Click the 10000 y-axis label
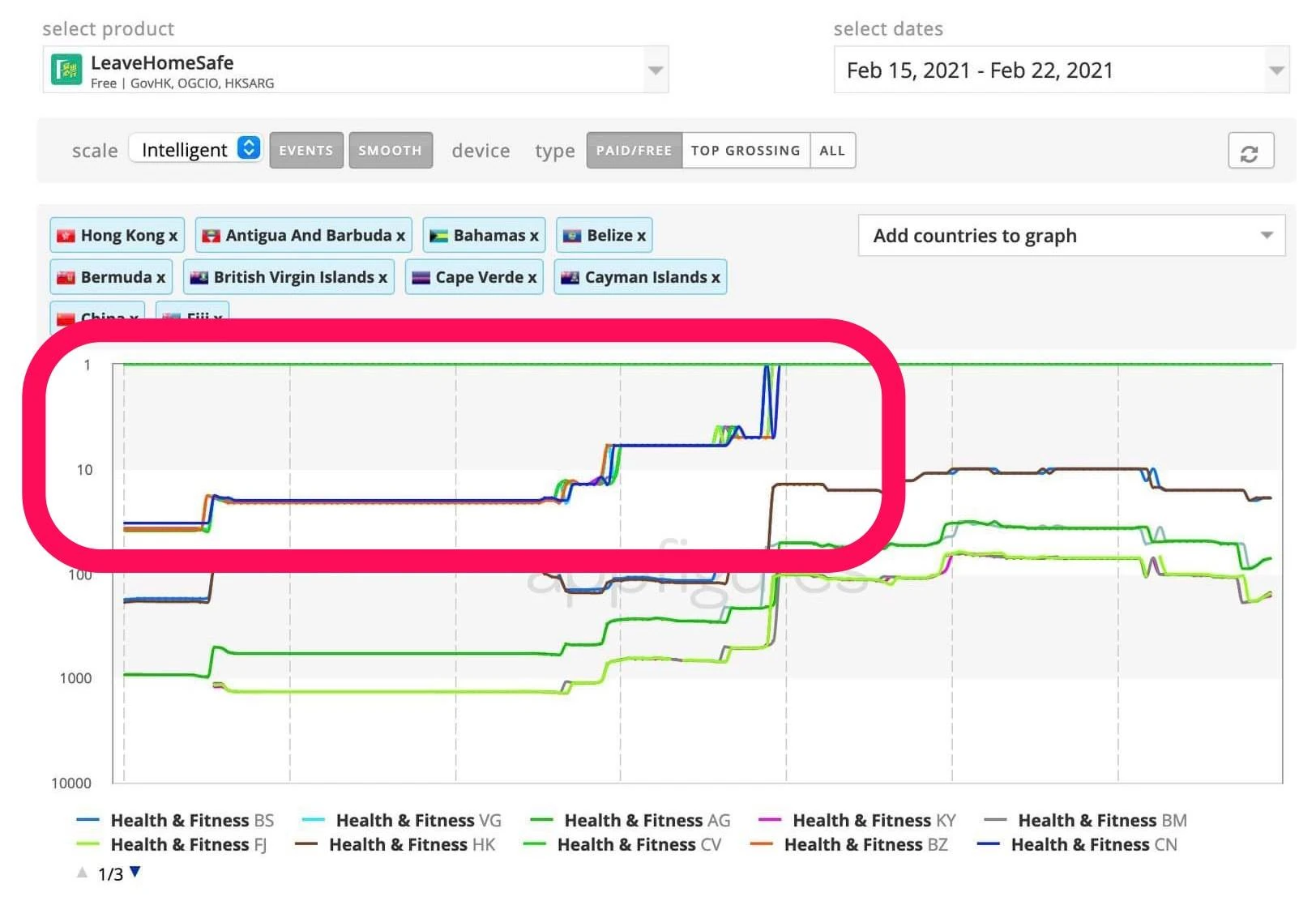Viewport: 1316px width, 901px height. click(71, 784)
